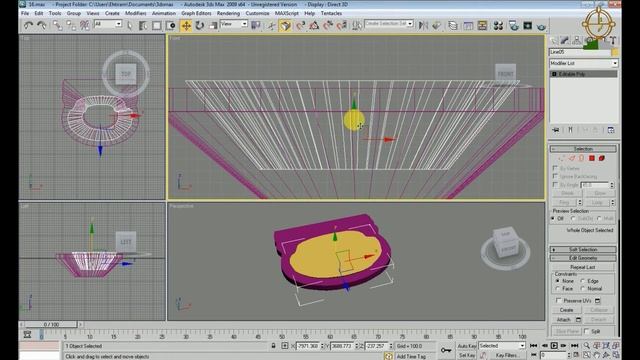
Task: Open the selection filter All dropdown
Action: 108,24
